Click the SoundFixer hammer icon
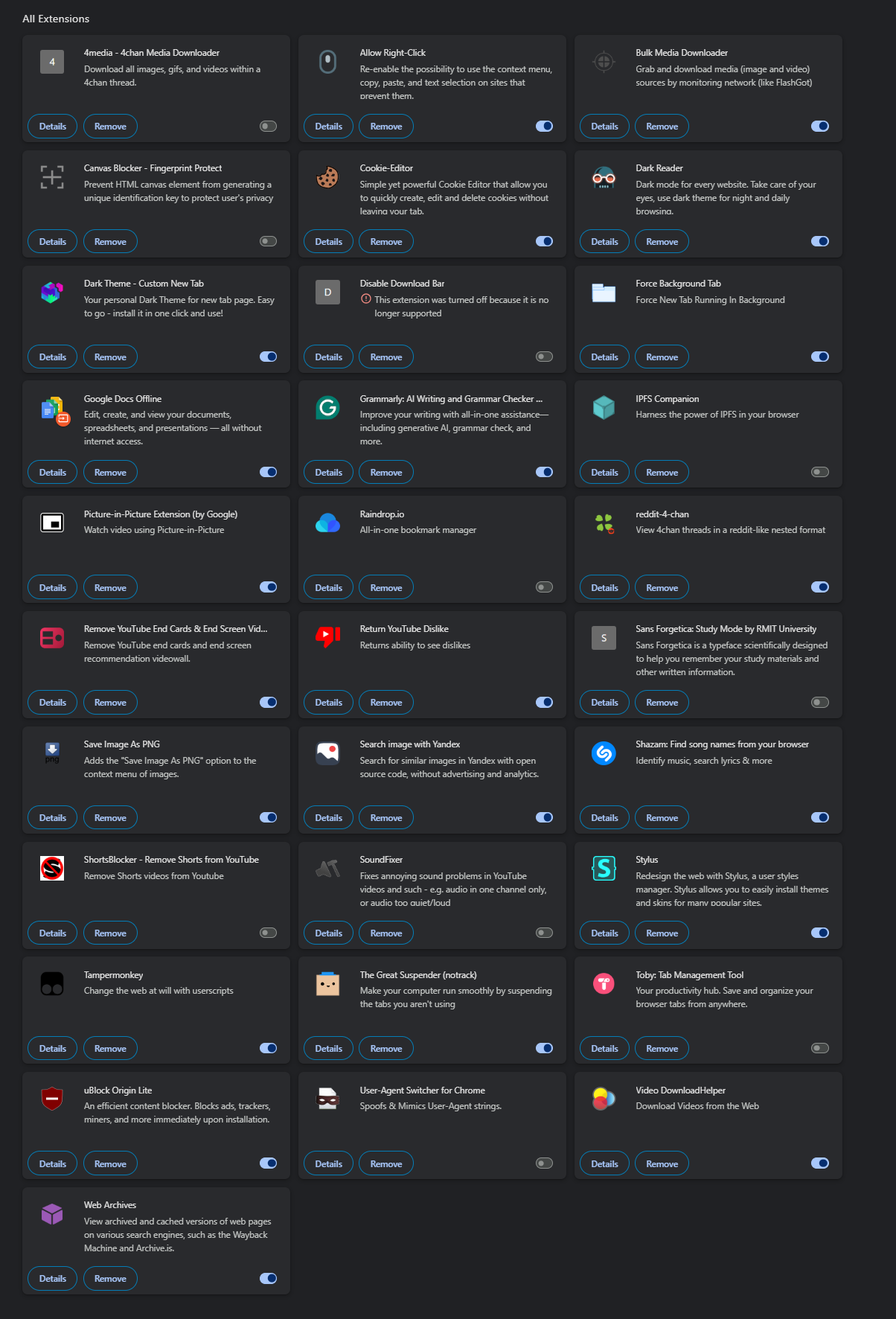896x1319 pixels. 327,868
